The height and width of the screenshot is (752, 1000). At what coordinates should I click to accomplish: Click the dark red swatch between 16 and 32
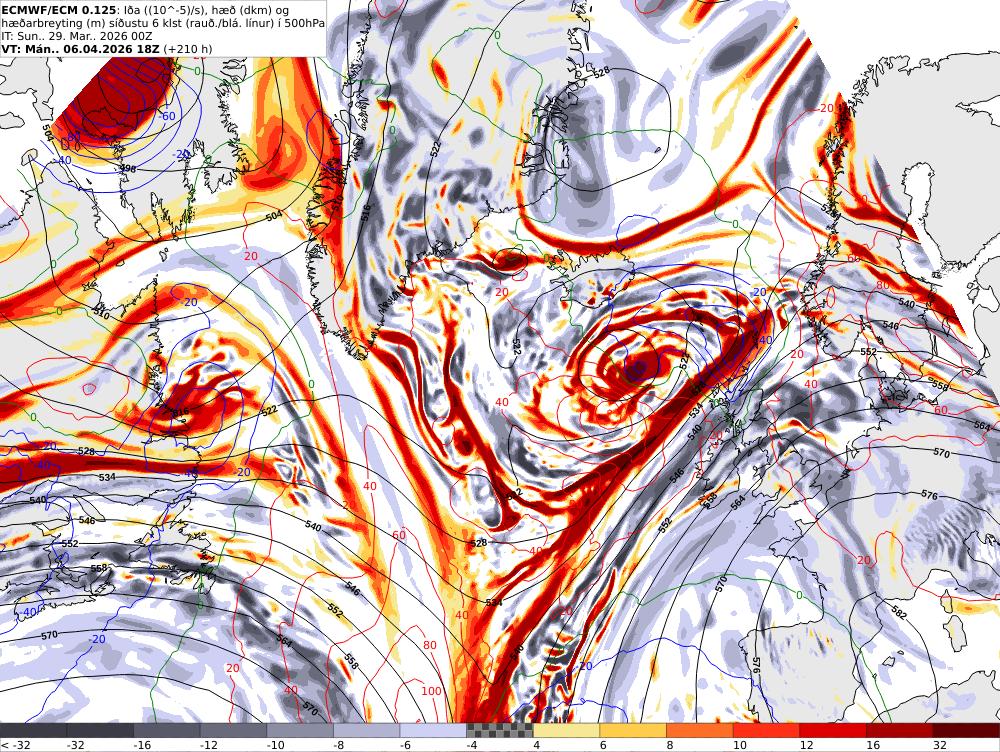click(x=900, y=730)
